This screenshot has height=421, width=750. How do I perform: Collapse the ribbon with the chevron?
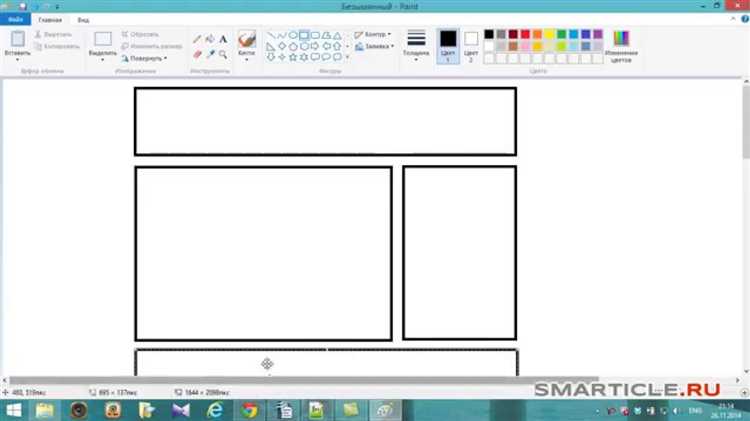[x=733, y=19]
